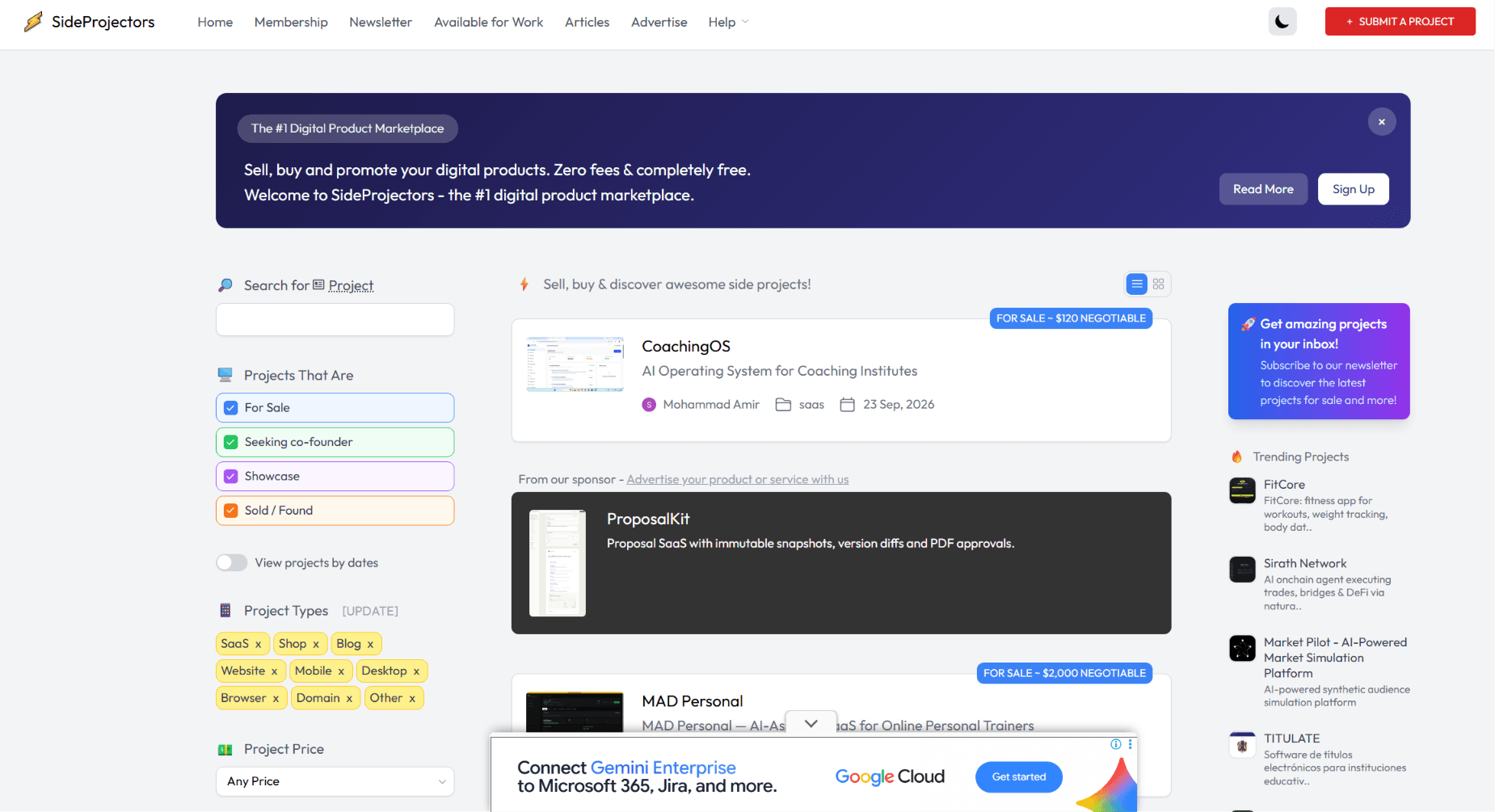1495x812 pixels.
Task: Click the FOR SALE - $120 NEGOTIABLE badge
Action: pyautogui.click(x=1071, y=318)
